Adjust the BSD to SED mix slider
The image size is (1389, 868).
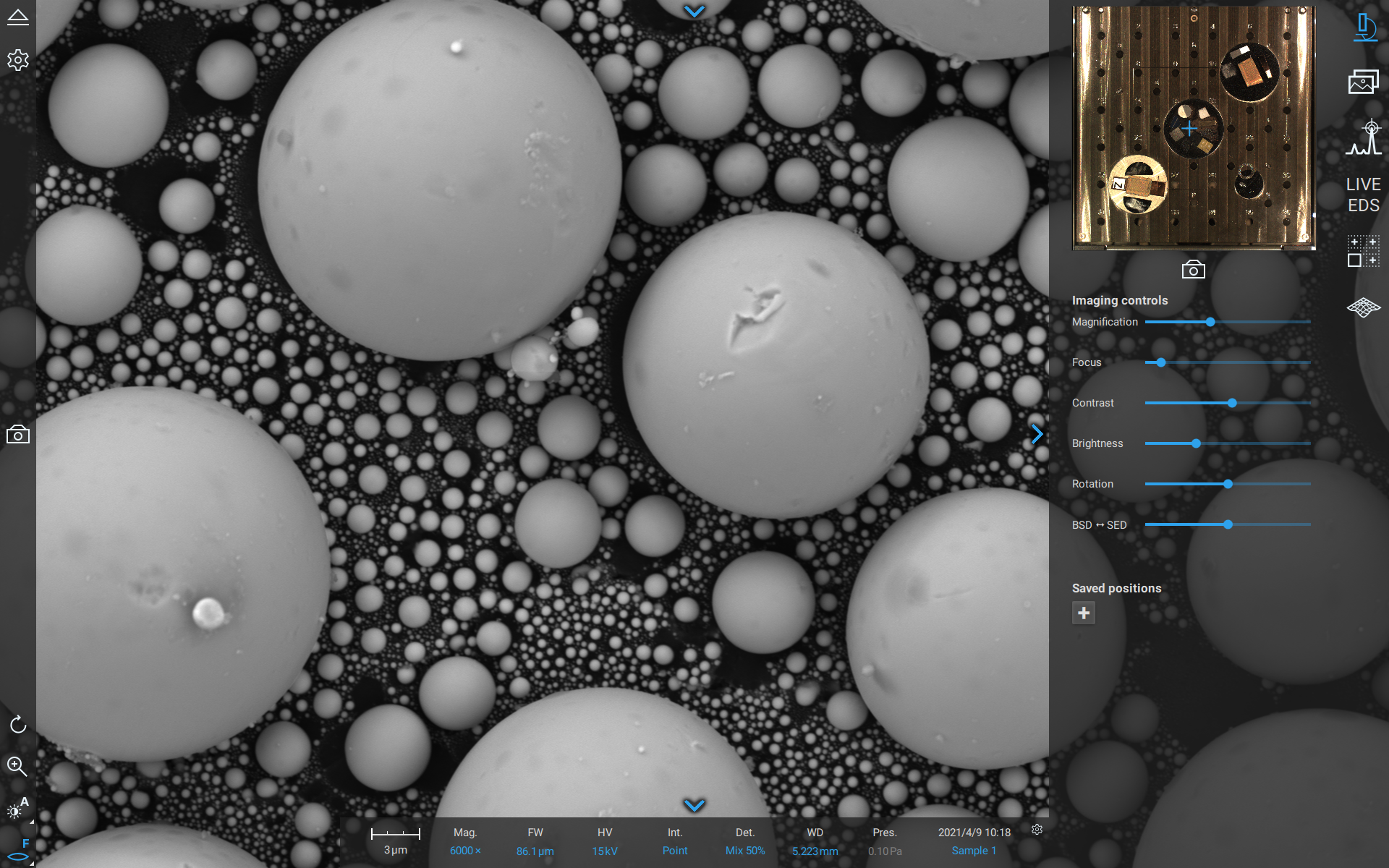(1228, 524)
